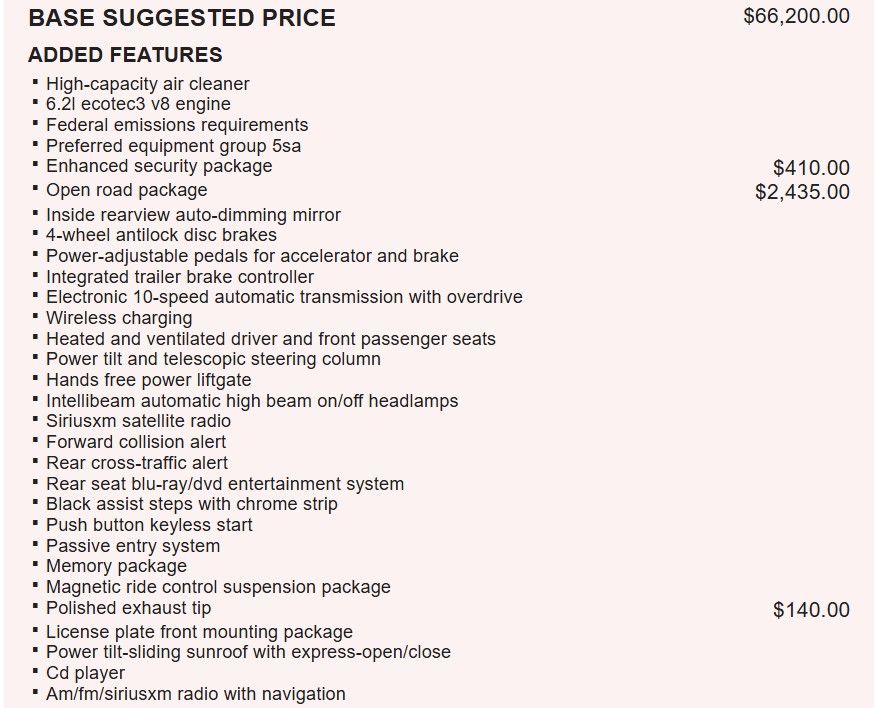
Task: Click the $2,435.00 price amount
Action: [802, 192]
